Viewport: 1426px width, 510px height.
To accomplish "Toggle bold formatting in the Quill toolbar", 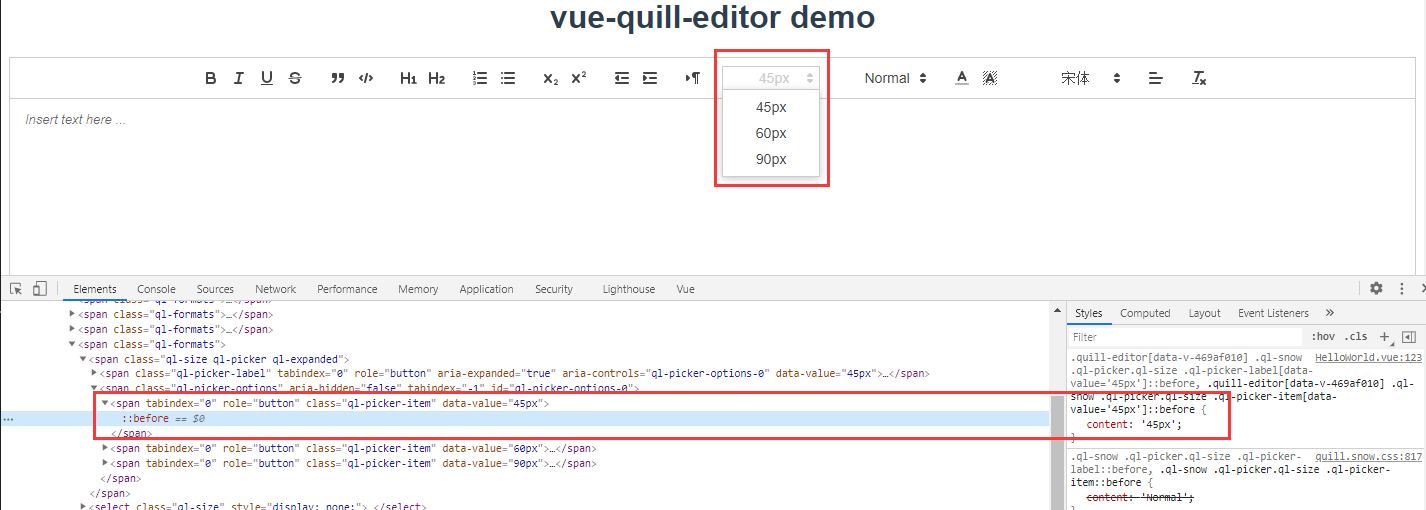I will click(x=211, y=78).
